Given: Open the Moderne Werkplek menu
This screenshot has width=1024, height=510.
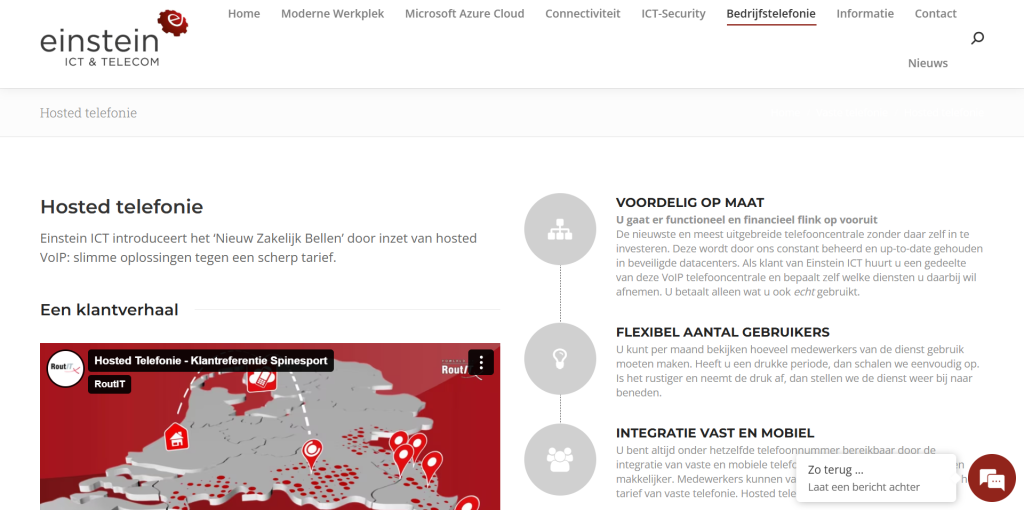Looking at the screenshot, I should coord(332,14).
